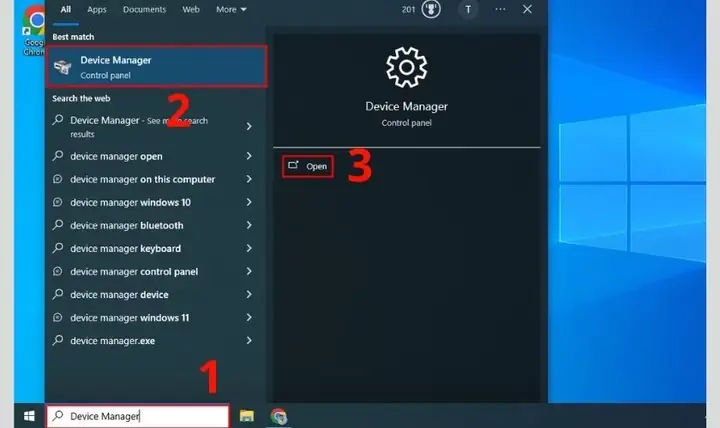Switch to the Apps tab
The width and height of the screenshot is (720, 428).
click(96, 9)
